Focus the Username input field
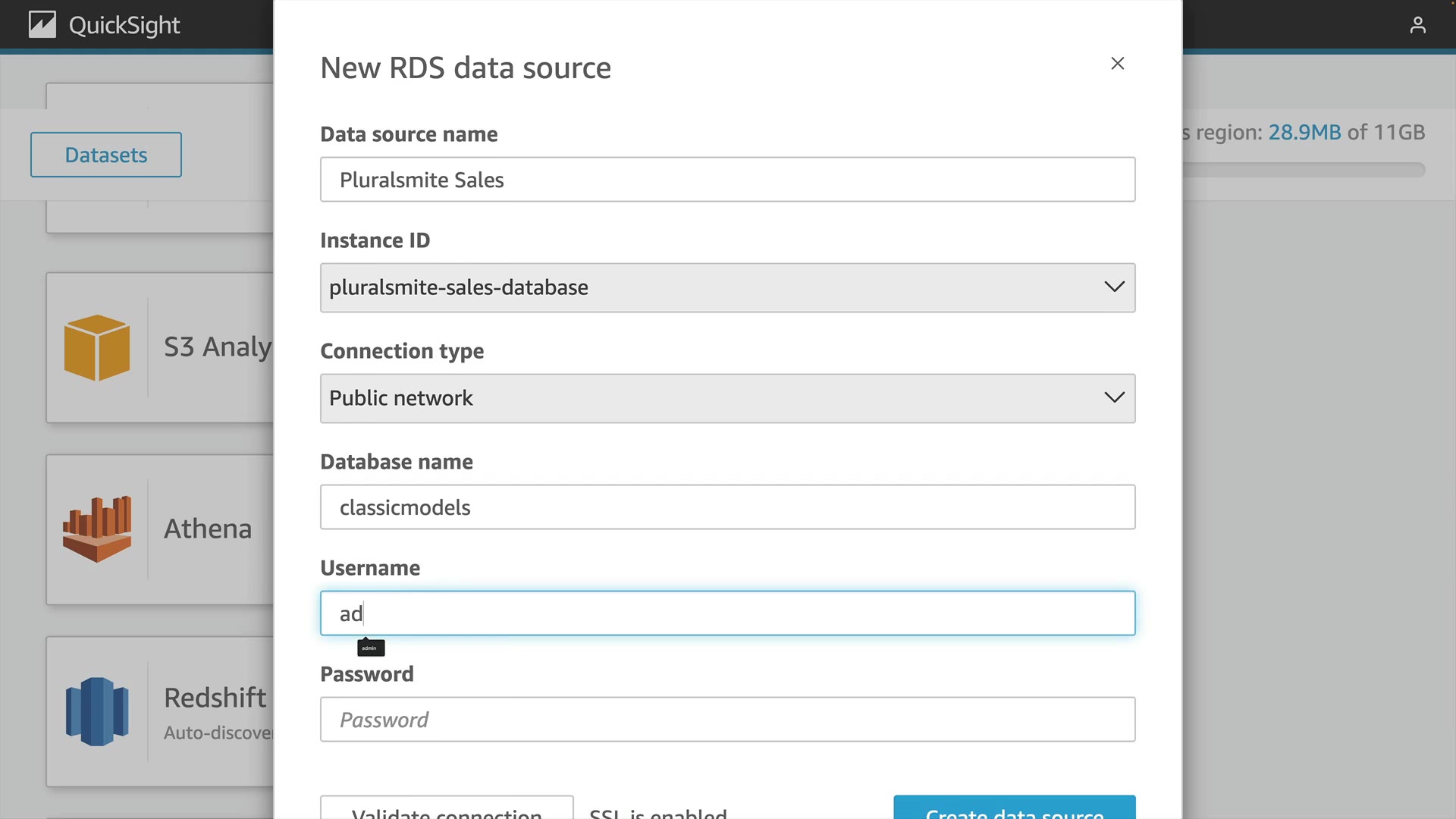The height and width of the screenshot is (819, 1456). coord(727,613)
